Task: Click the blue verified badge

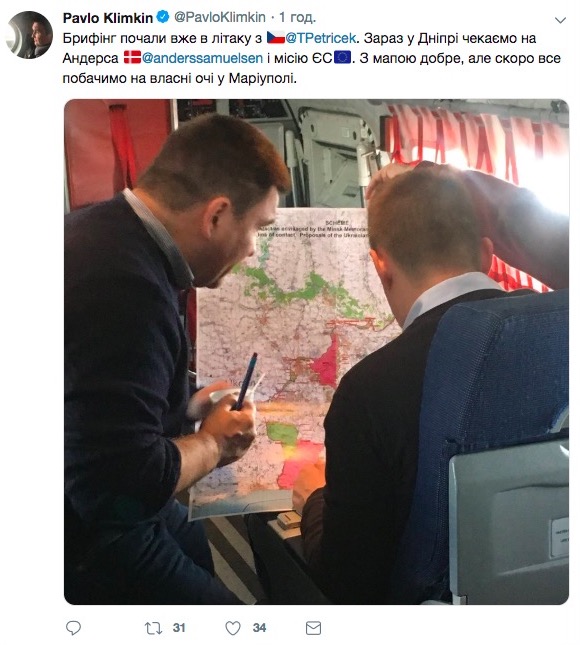Action: pyautogui.click(x=163, y=17)
